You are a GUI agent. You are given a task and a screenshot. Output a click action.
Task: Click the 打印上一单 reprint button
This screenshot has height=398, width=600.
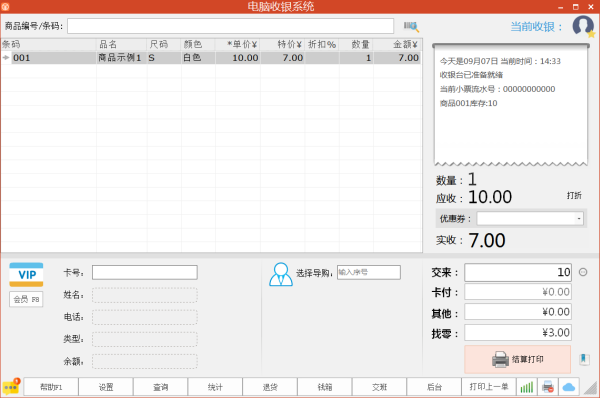click(489, 387)
